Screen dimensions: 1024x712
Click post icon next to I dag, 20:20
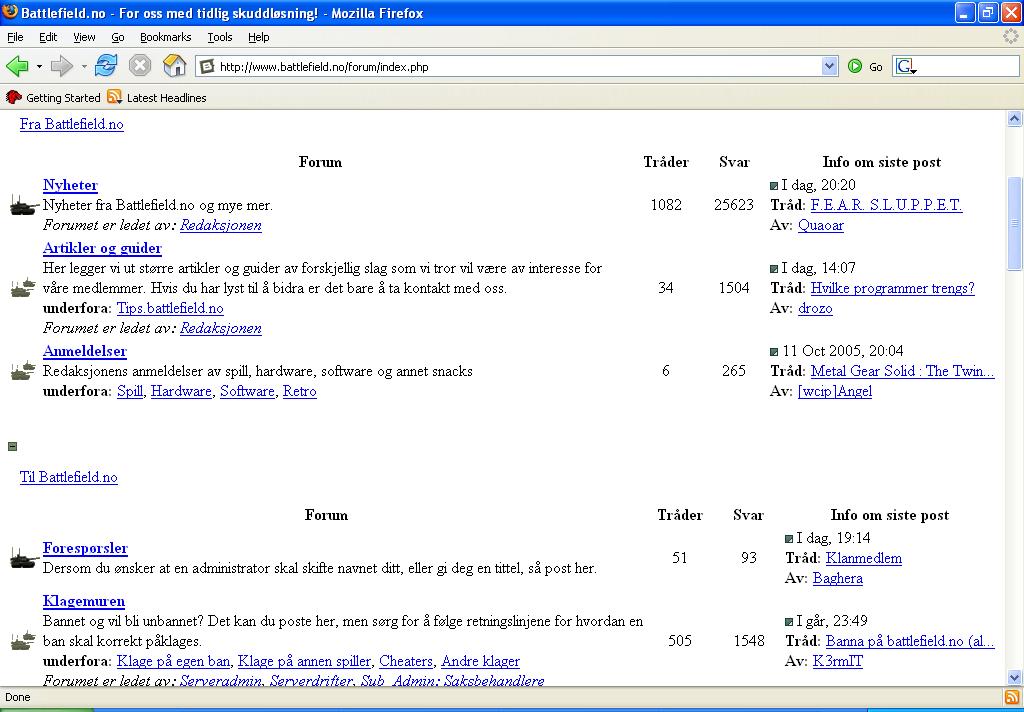pyautogui.click(x=775, y=186)
